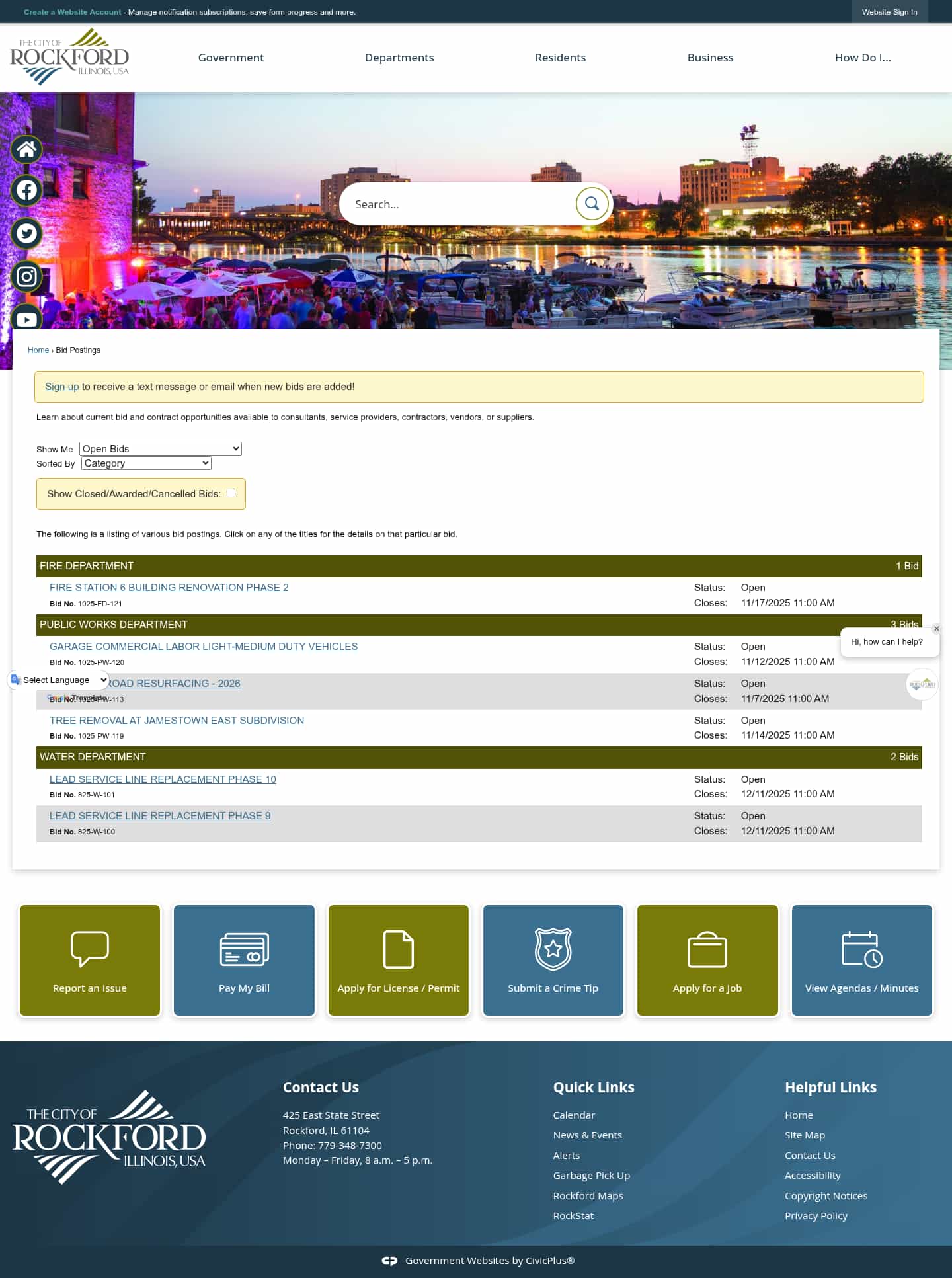The image size is (952, 1278).
Task: Open the Residents menu
Action: pyautogui.click(x=561, y=58)
